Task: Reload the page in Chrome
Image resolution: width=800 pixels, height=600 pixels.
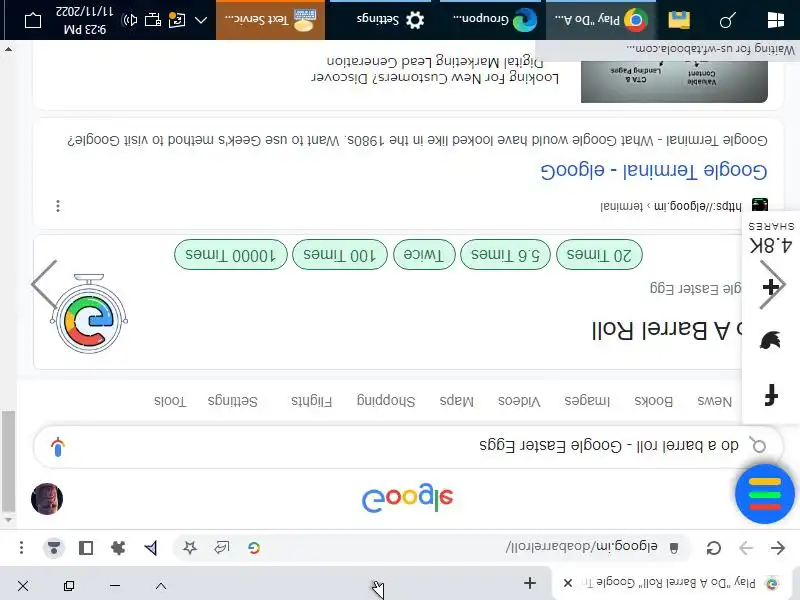Action: (713, 548)
